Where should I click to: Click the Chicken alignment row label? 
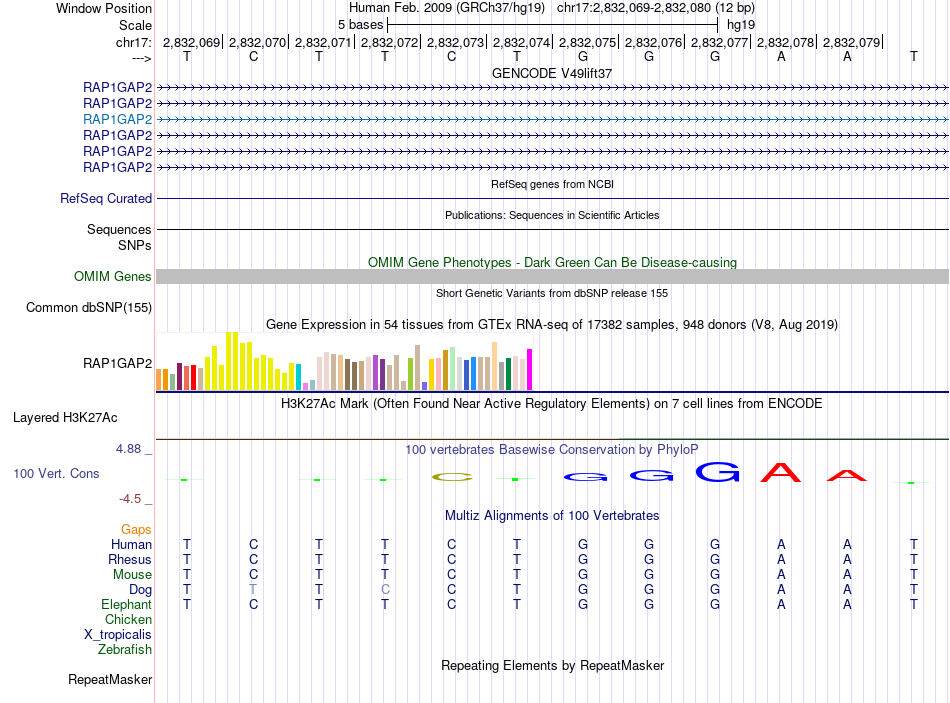click(128, 619)
